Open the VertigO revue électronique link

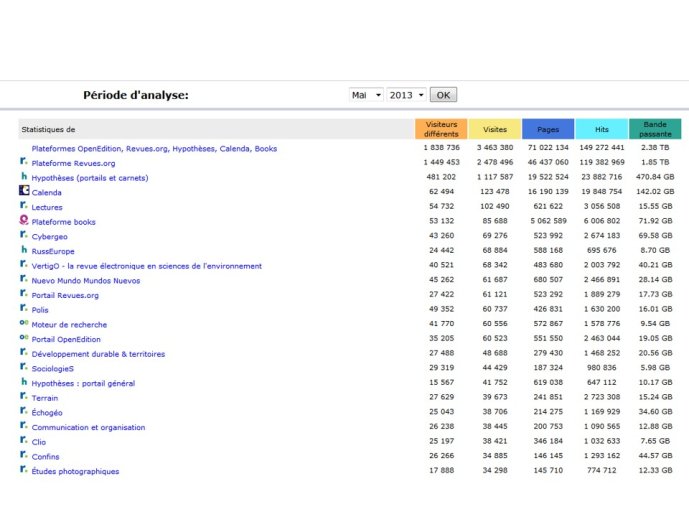coord(147,266)
